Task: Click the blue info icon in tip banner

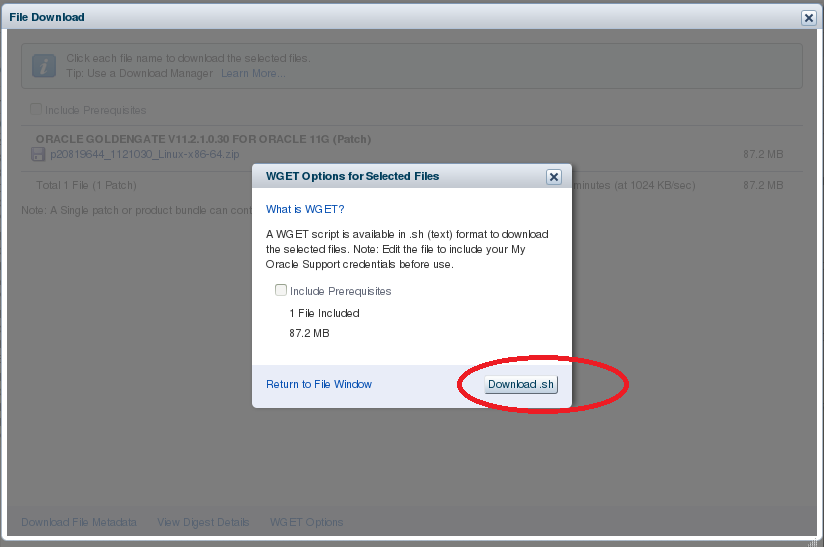Action: pos(43,66)
